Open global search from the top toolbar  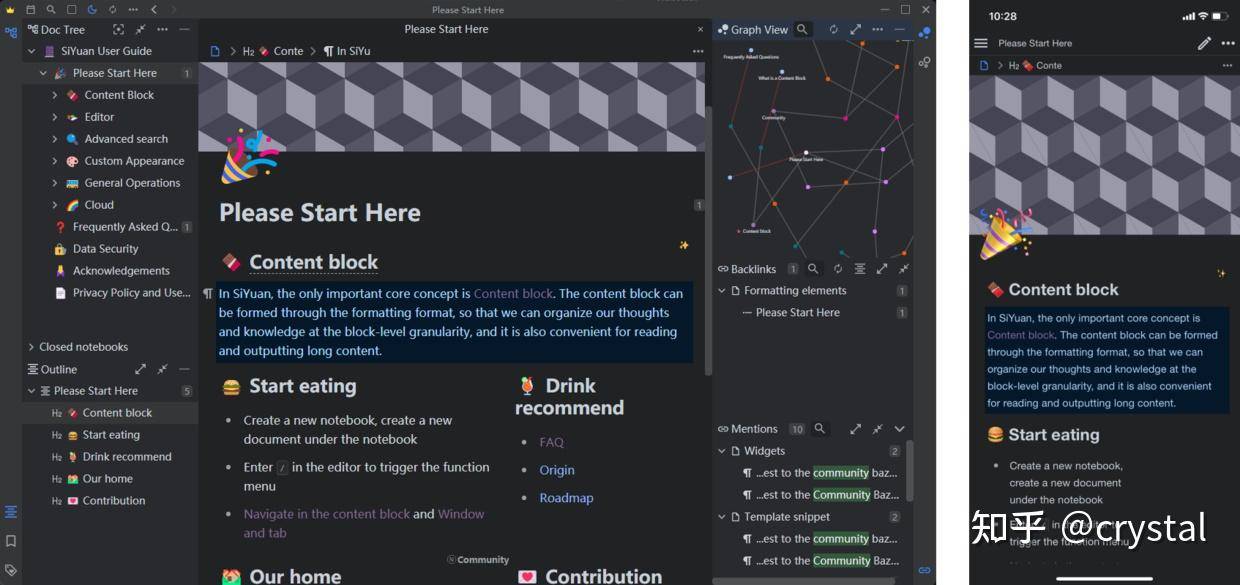[x=51, y=9]
